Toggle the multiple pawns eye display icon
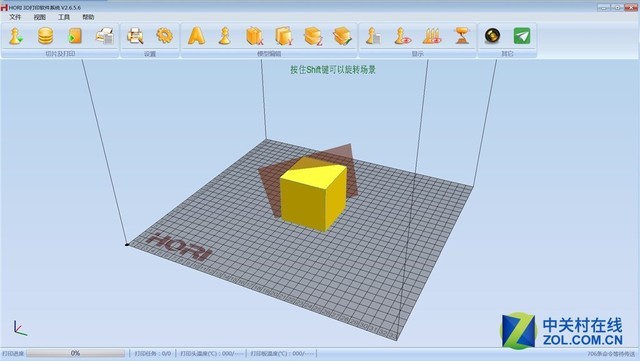This screenshot has width=640, height=361. pos(432,36)
